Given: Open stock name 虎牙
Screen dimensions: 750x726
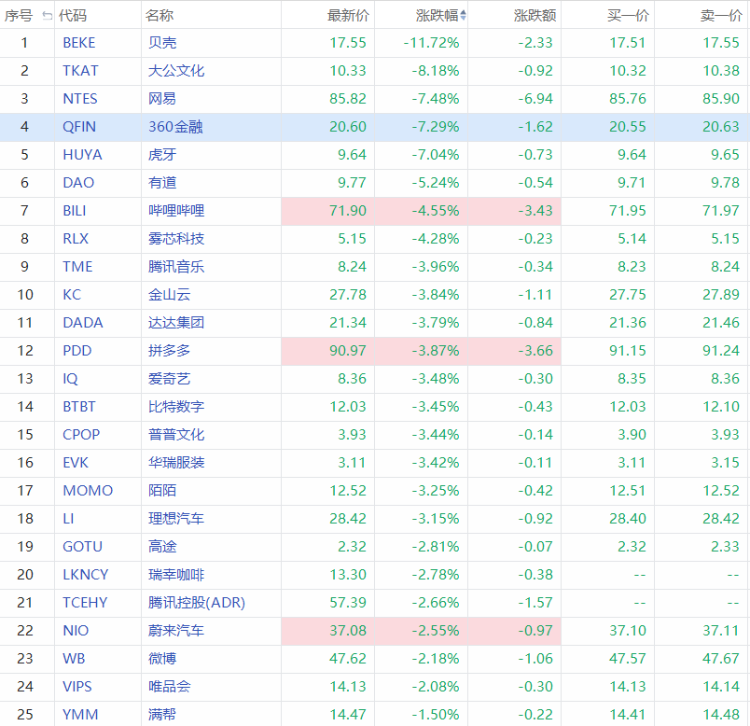Looking at the screenshot, I should point(162,154).
